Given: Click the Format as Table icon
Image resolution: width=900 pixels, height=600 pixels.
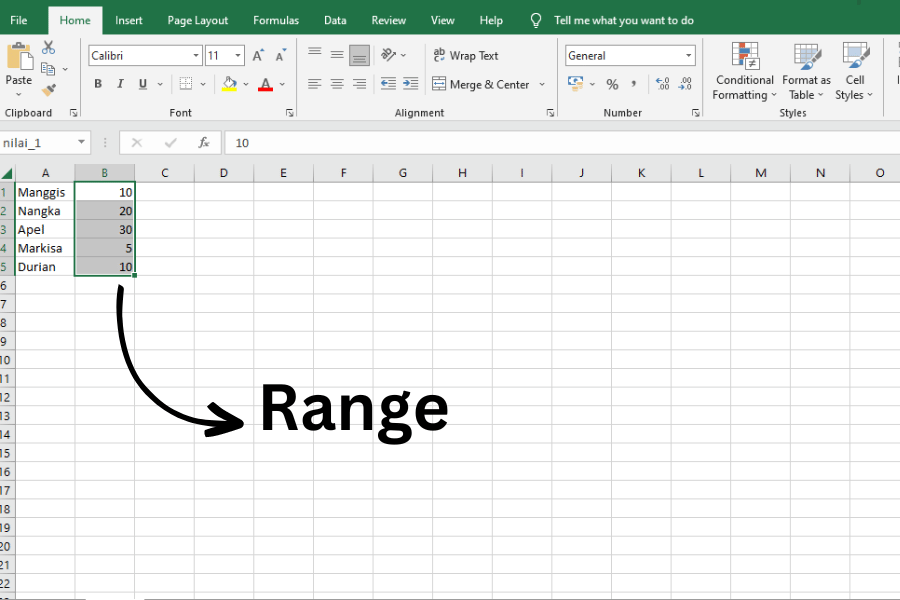Looking at the screenshot, I should (x=806, y=70).
